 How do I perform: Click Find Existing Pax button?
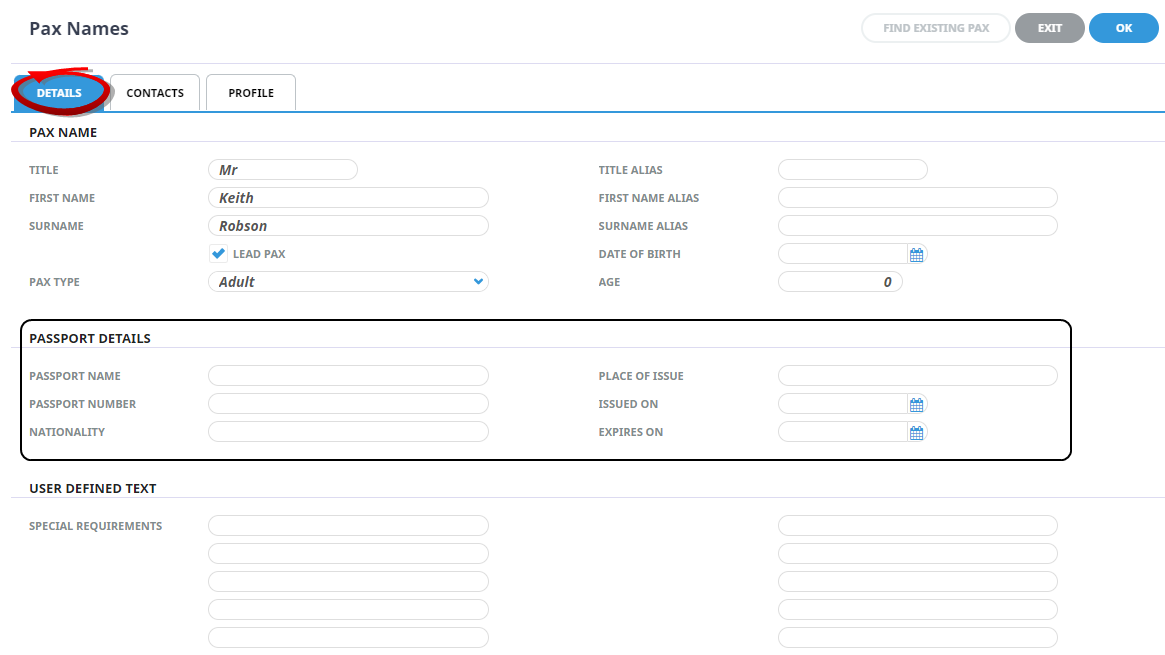936,28
